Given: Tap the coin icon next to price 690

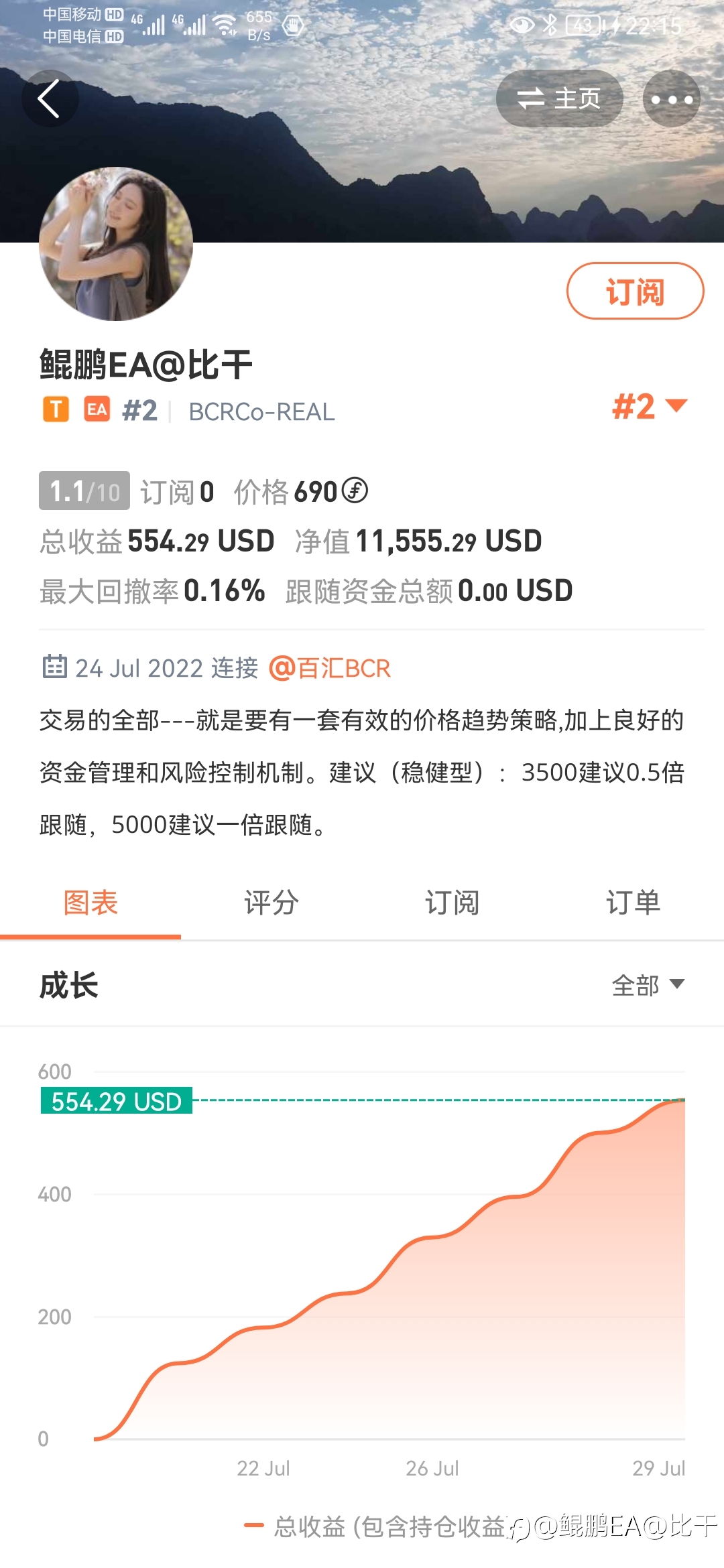Looking at the screenshot, I should coord(355,491).
